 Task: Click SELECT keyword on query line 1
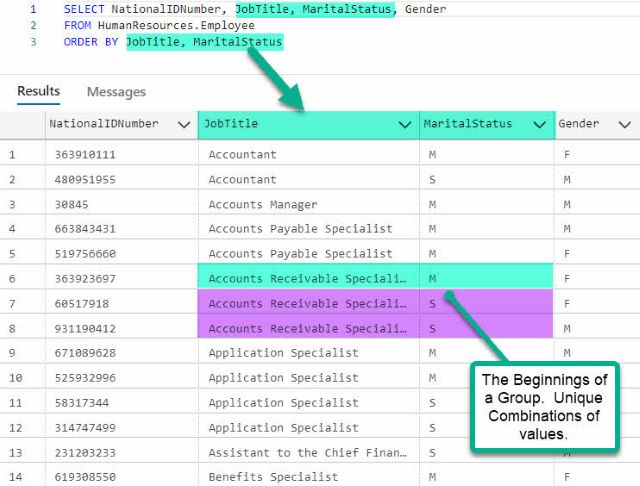pyautogui.click(x=84, y=9)
